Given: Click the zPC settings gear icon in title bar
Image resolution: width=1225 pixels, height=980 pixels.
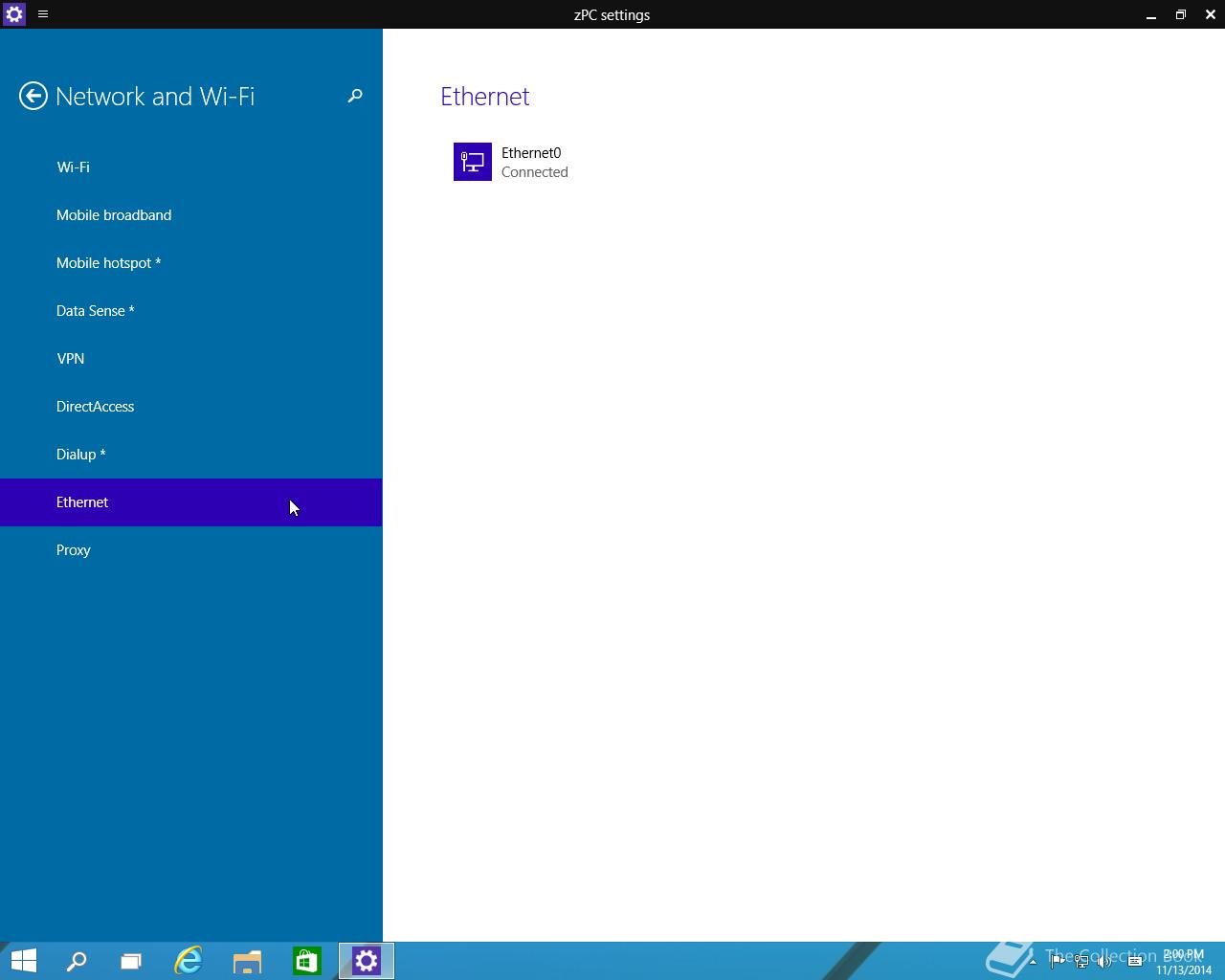Looking at the screenshot, I should [14, 14].
